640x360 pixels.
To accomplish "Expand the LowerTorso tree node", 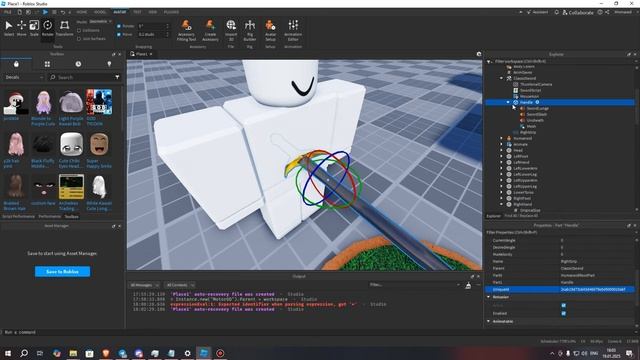I will click(502, 192).
